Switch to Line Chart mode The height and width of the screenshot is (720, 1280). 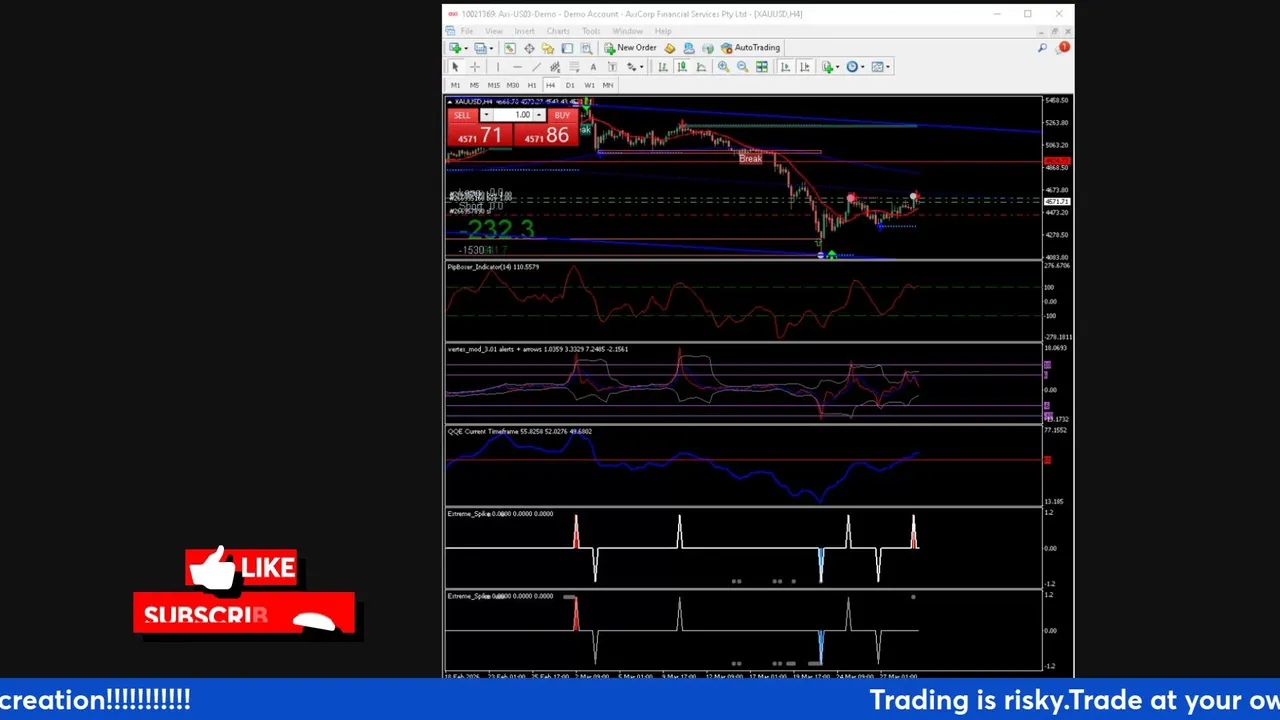(x=701, y=67)
